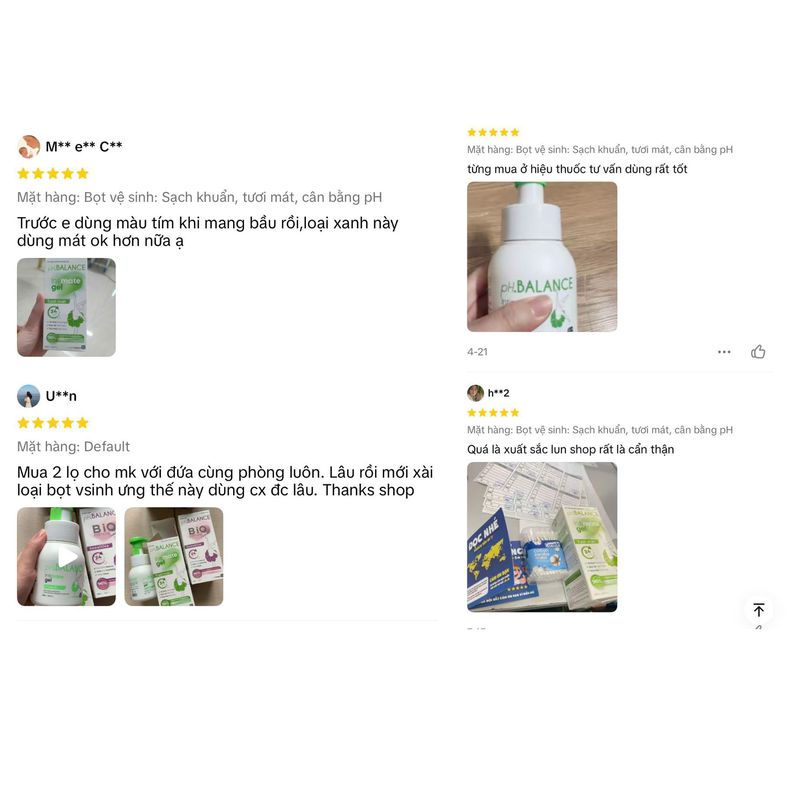
Task: Click the username h**2
Action: (x=498, y=393)
